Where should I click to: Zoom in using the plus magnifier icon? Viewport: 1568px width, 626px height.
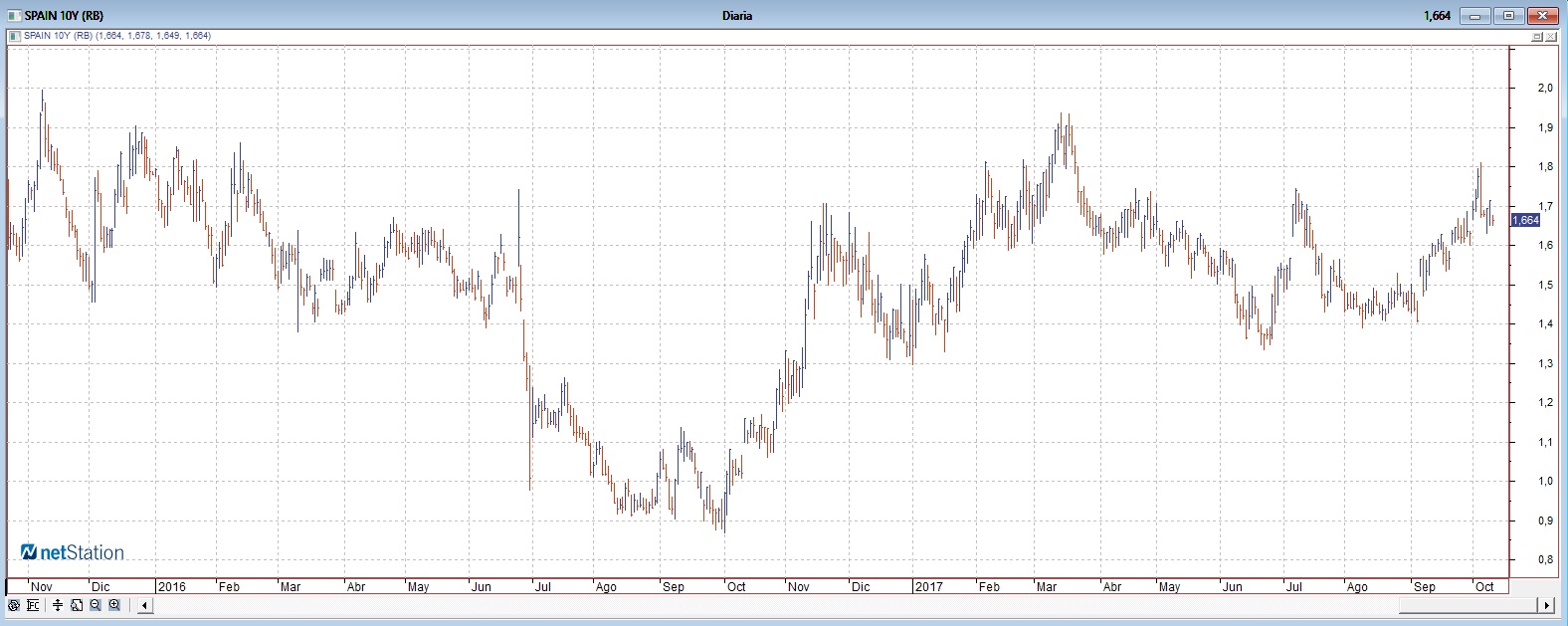point(114,605)
